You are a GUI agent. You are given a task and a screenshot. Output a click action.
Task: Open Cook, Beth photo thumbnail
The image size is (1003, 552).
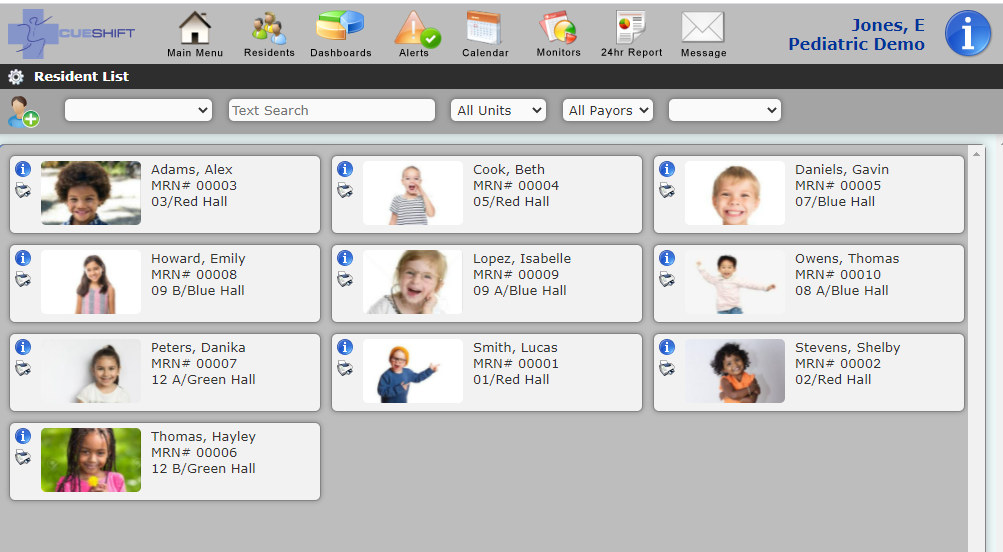point(413,193)
